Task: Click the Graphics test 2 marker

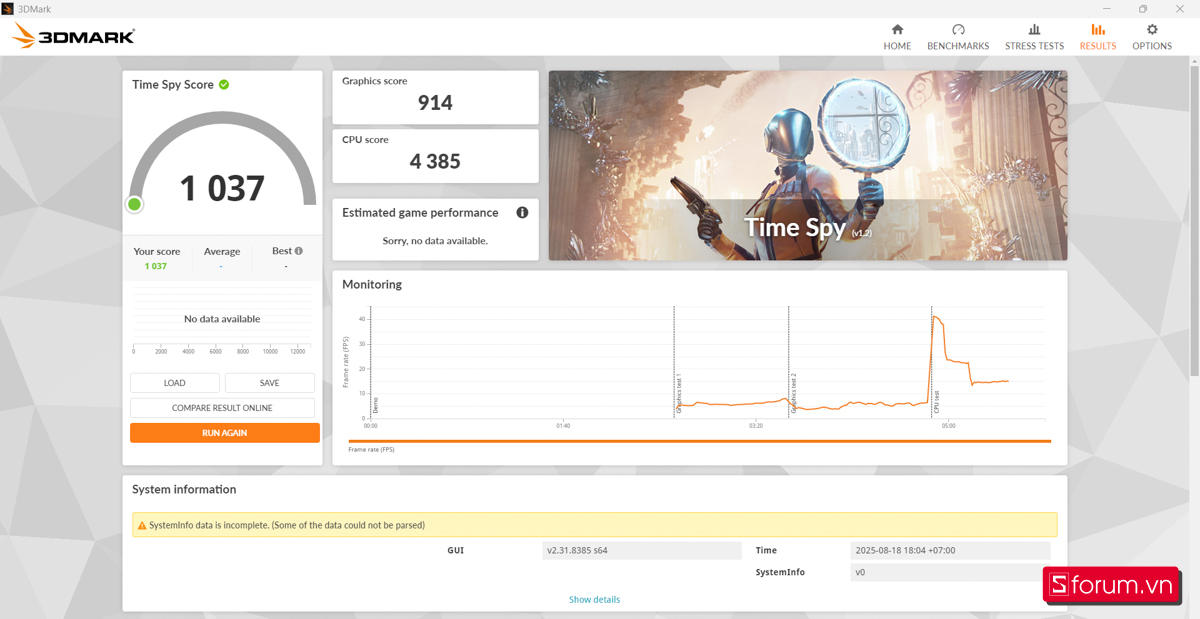Action: [x=794, y=393]
